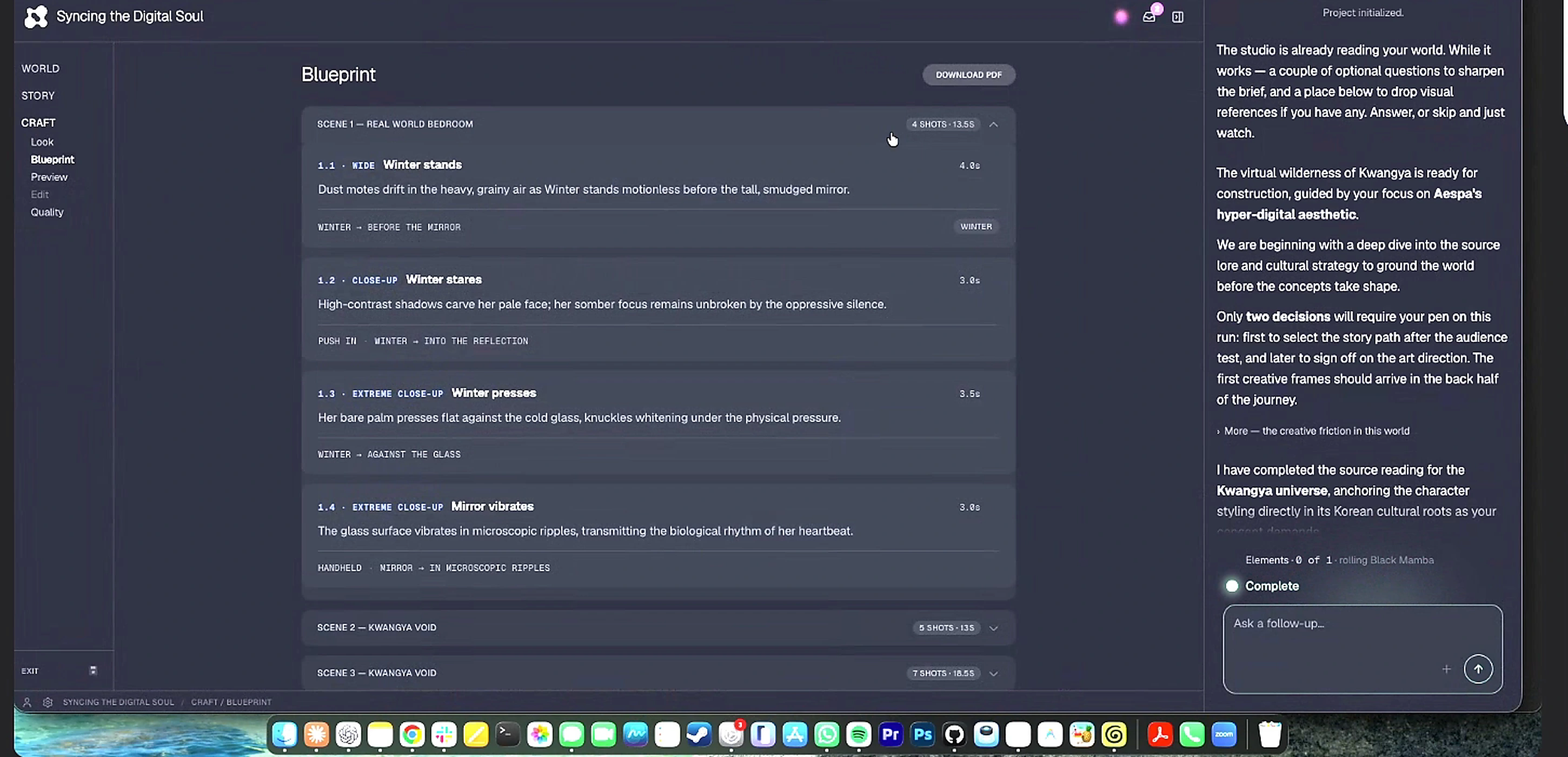Open the WORLD section in sidebar
The width and height of the screenshot is (1568, 757).
[x=40, y=69]
